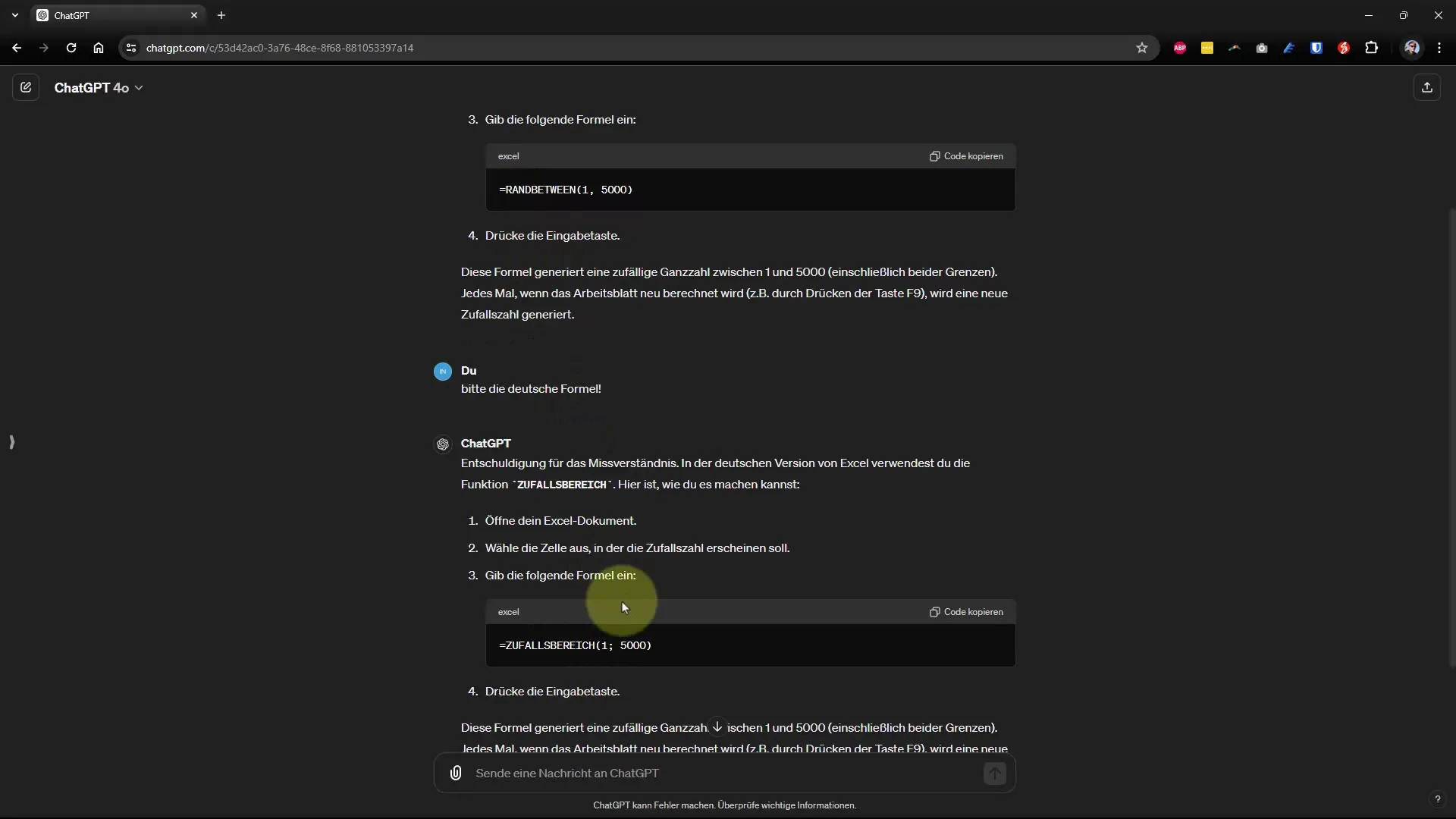The height and width of the screenshot is (819, 1456).
Task: Switch to the ChatGPT browser tab
Action: [118, 15]
